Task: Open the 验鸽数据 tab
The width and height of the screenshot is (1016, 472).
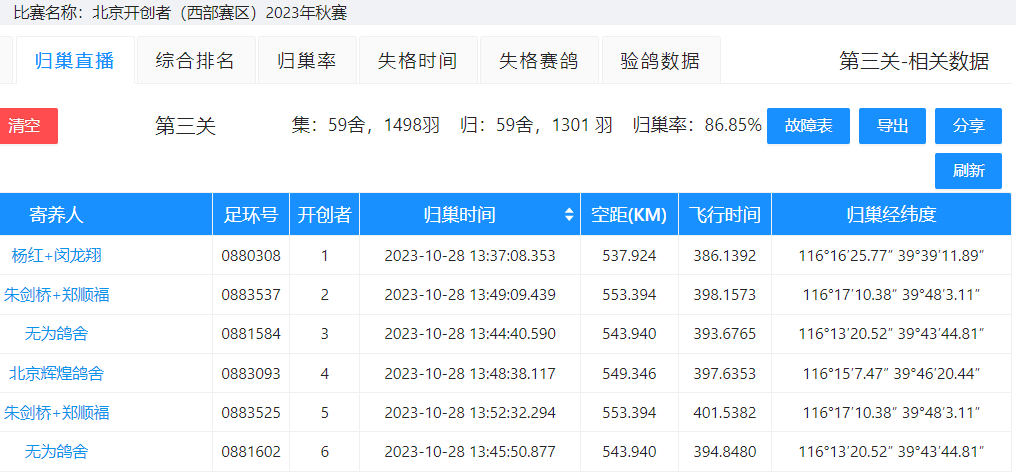Action: tap(660, 61)
